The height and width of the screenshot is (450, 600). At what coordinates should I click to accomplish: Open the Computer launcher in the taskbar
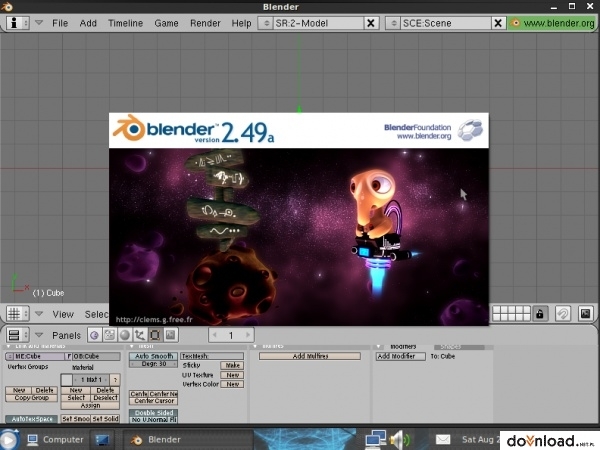point(55,440)
